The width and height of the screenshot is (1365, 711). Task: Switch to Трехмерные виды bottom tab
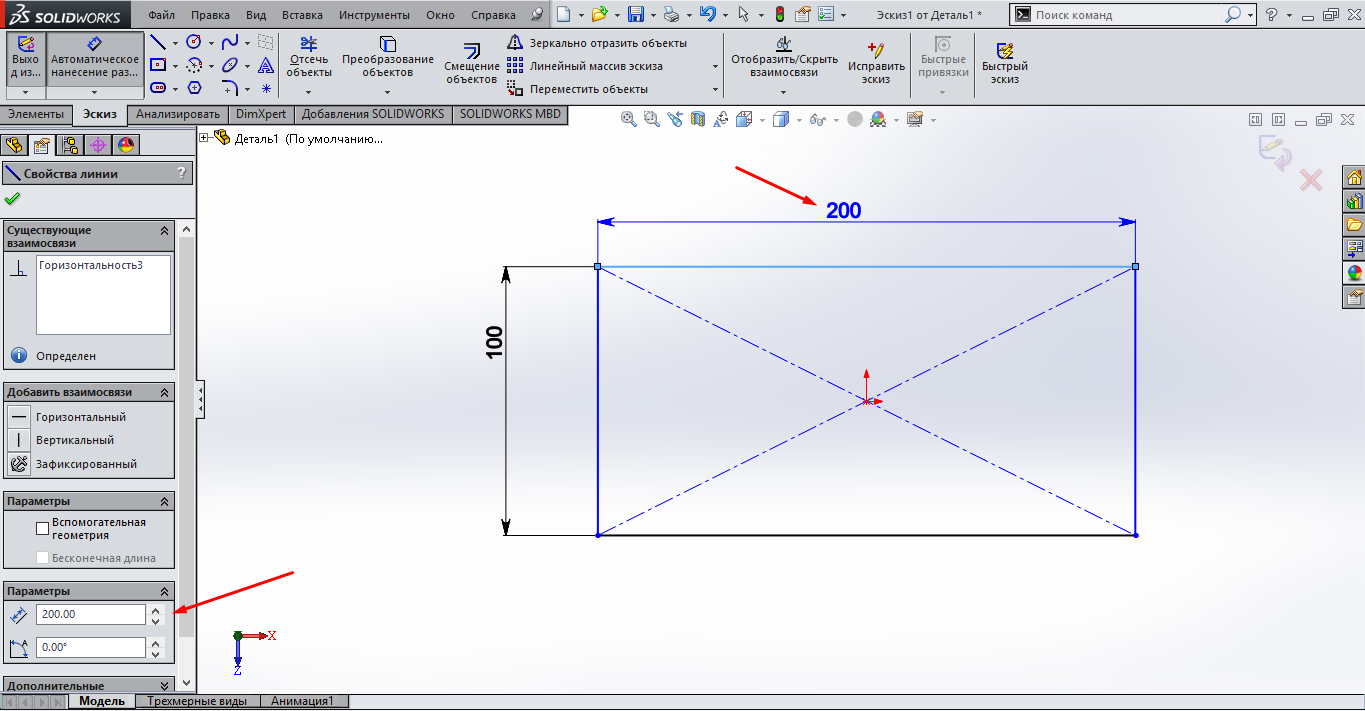point(197,701)
